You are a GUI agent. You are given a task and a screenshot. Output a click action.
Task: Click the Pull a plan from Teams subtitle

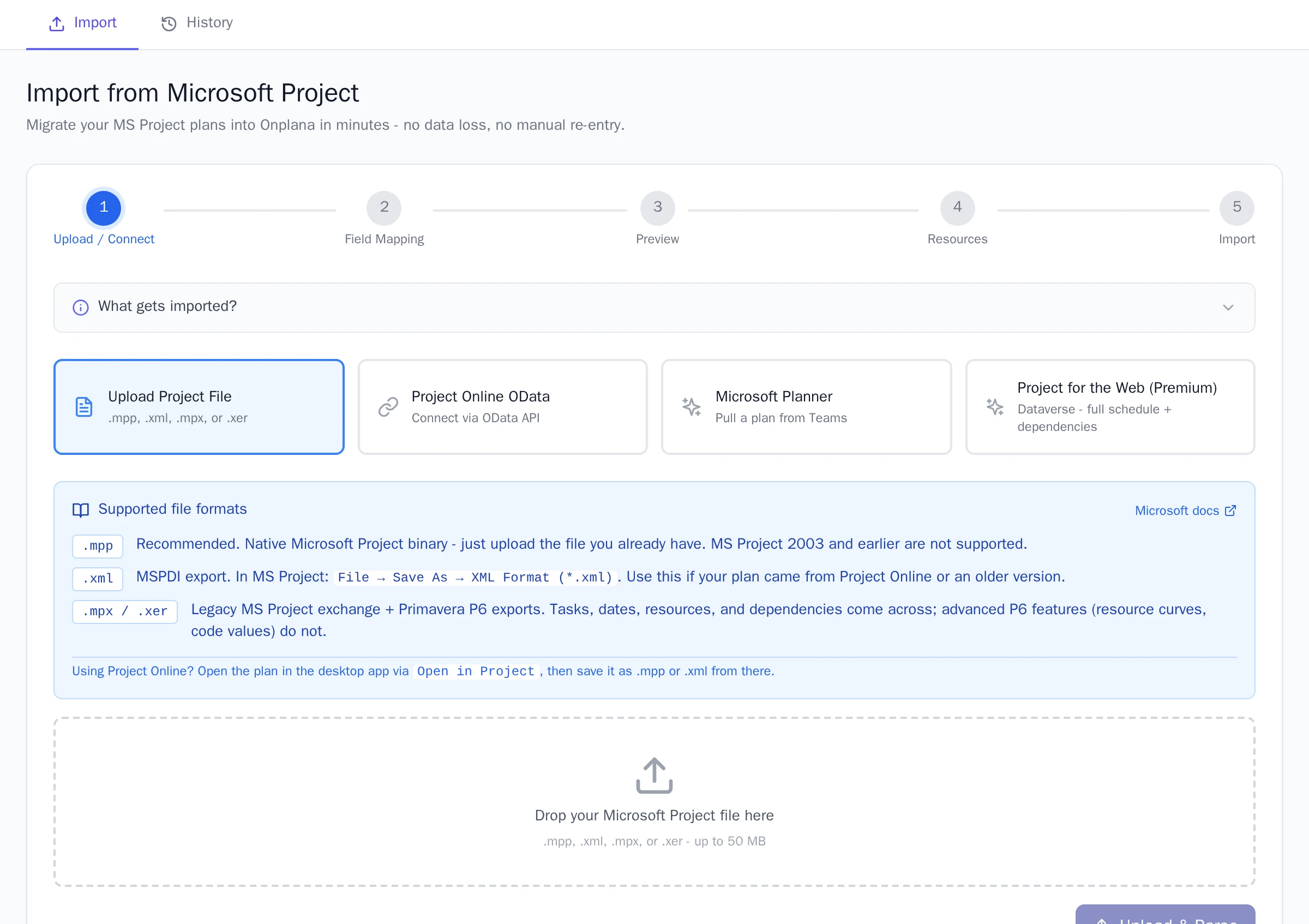781,418
